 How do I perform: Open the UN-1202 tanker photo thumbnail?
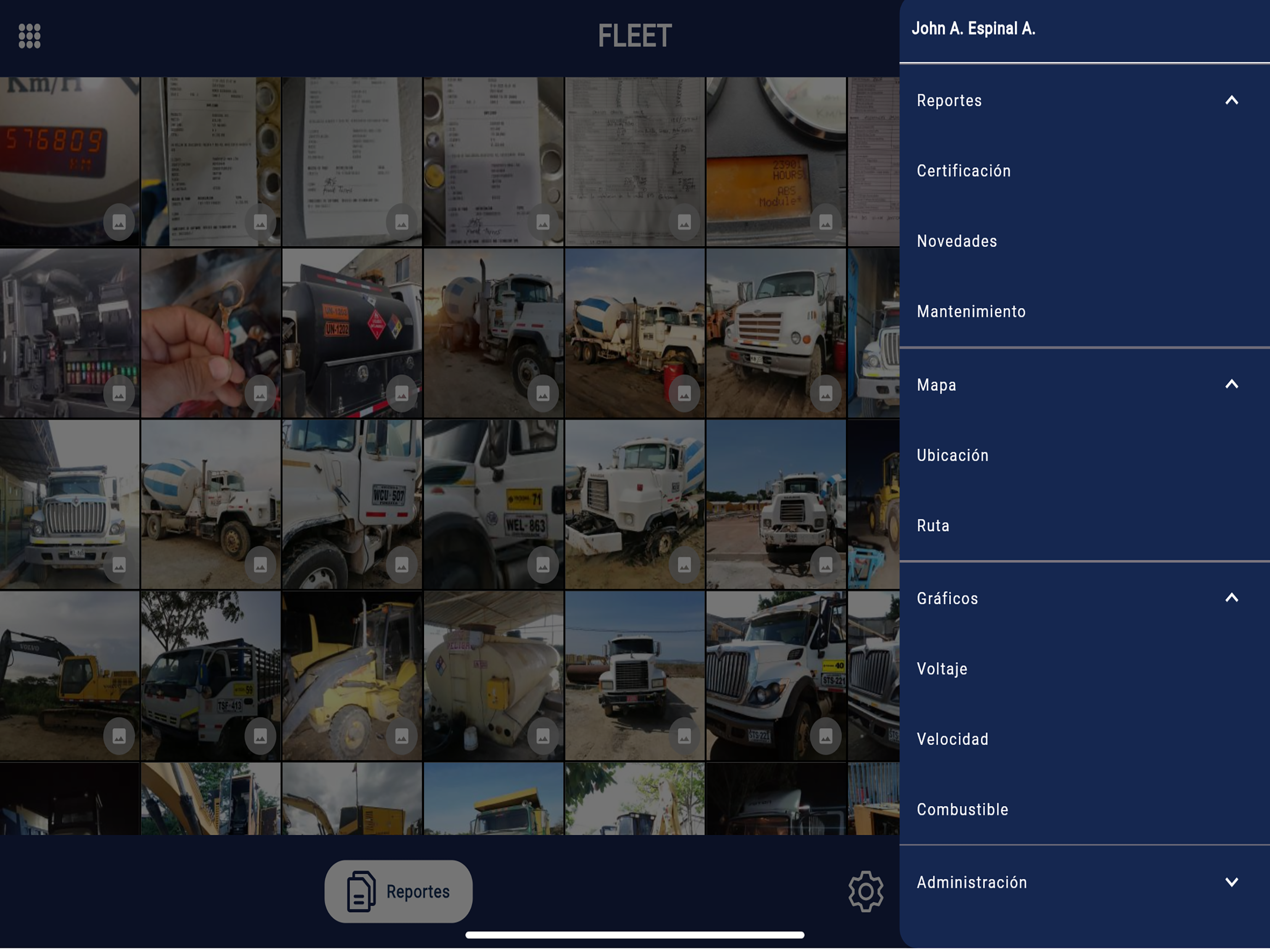click(352, 333)
